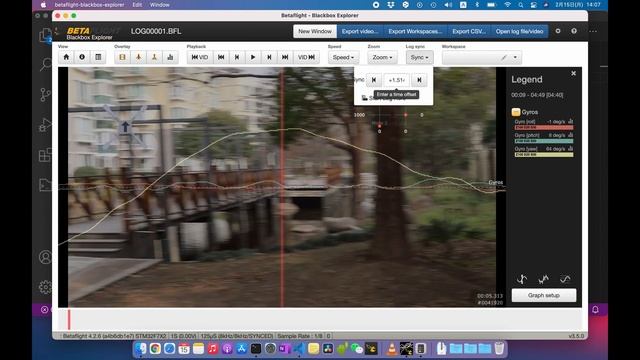Select the Gyro [pitch] teal swatch
Viewport: 640px width, 360px height.
tap(544, 141)
